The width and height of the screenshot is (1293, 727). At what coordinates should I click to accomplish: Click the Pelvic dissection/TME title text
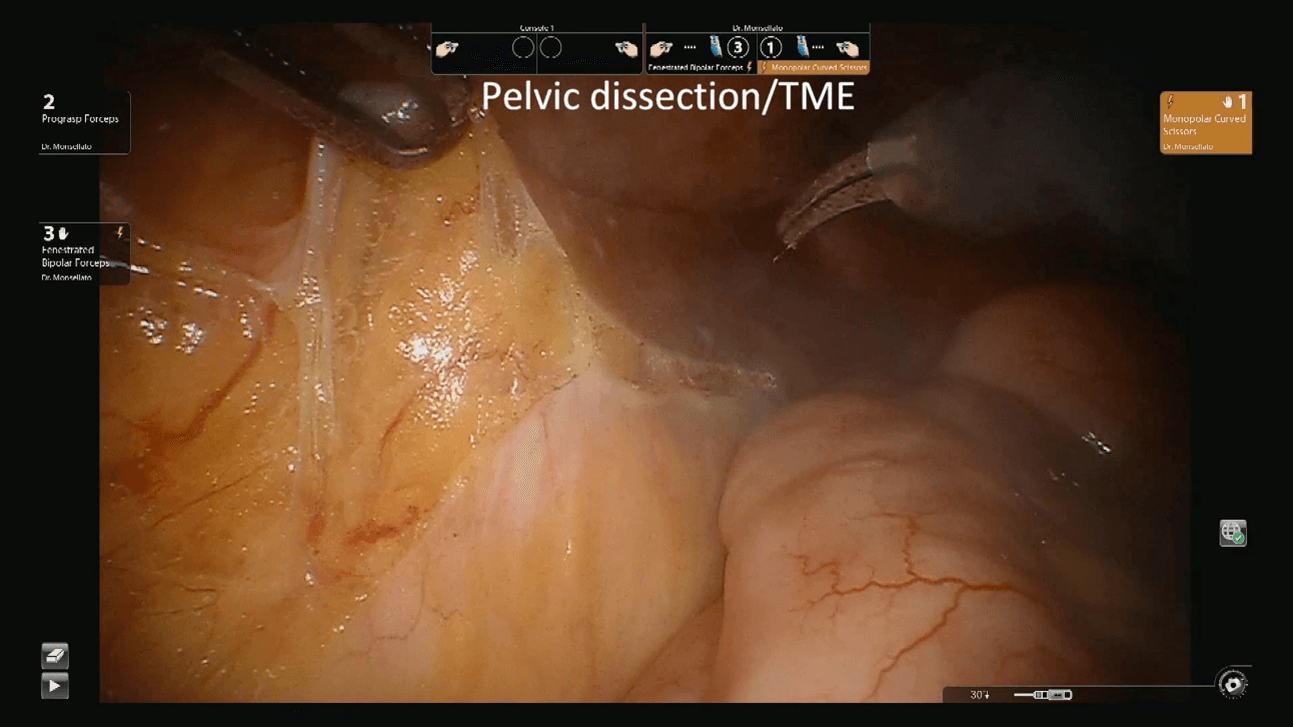point(668,96)
